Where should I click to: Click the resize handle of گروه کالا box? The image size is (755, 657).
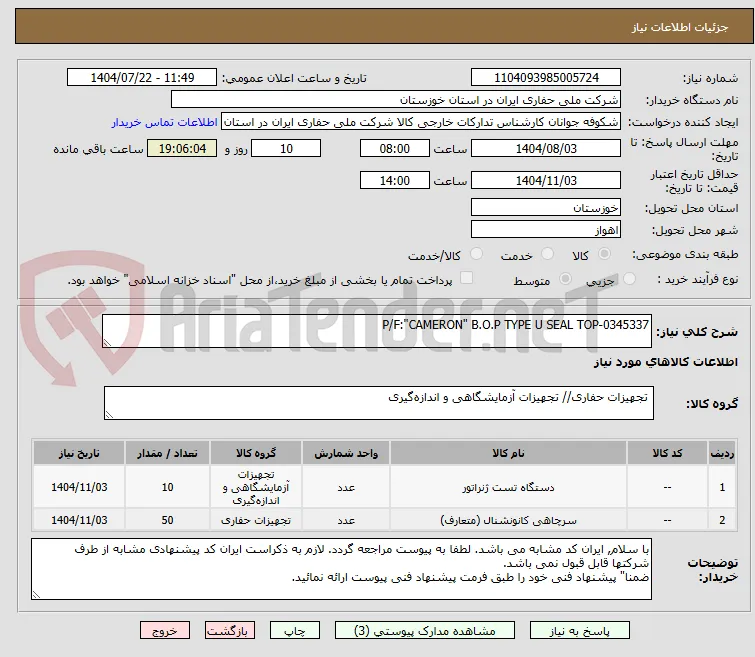(x=109, y=414)
